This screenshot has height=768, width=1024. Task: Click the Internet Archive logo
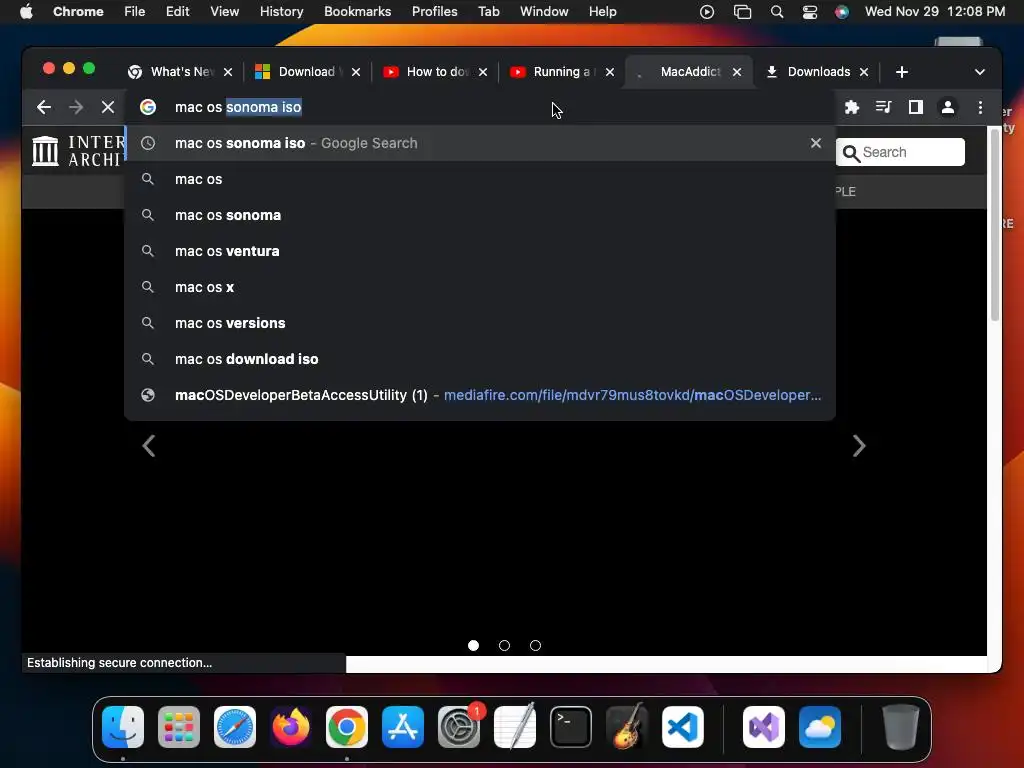[77, 151]
